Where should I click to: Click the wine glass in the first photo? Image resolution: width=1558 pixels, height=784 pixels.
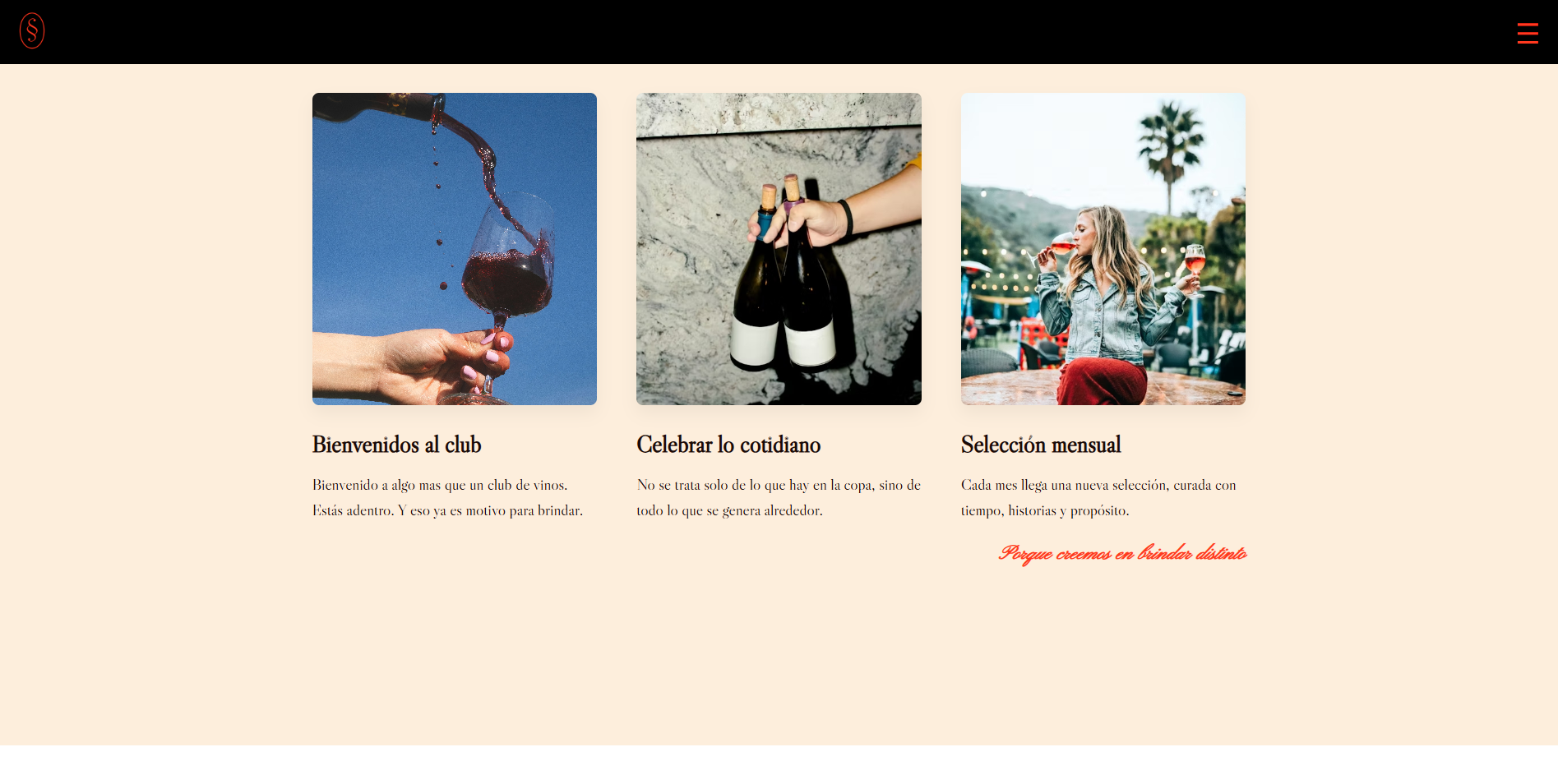[x=508, y=263]
